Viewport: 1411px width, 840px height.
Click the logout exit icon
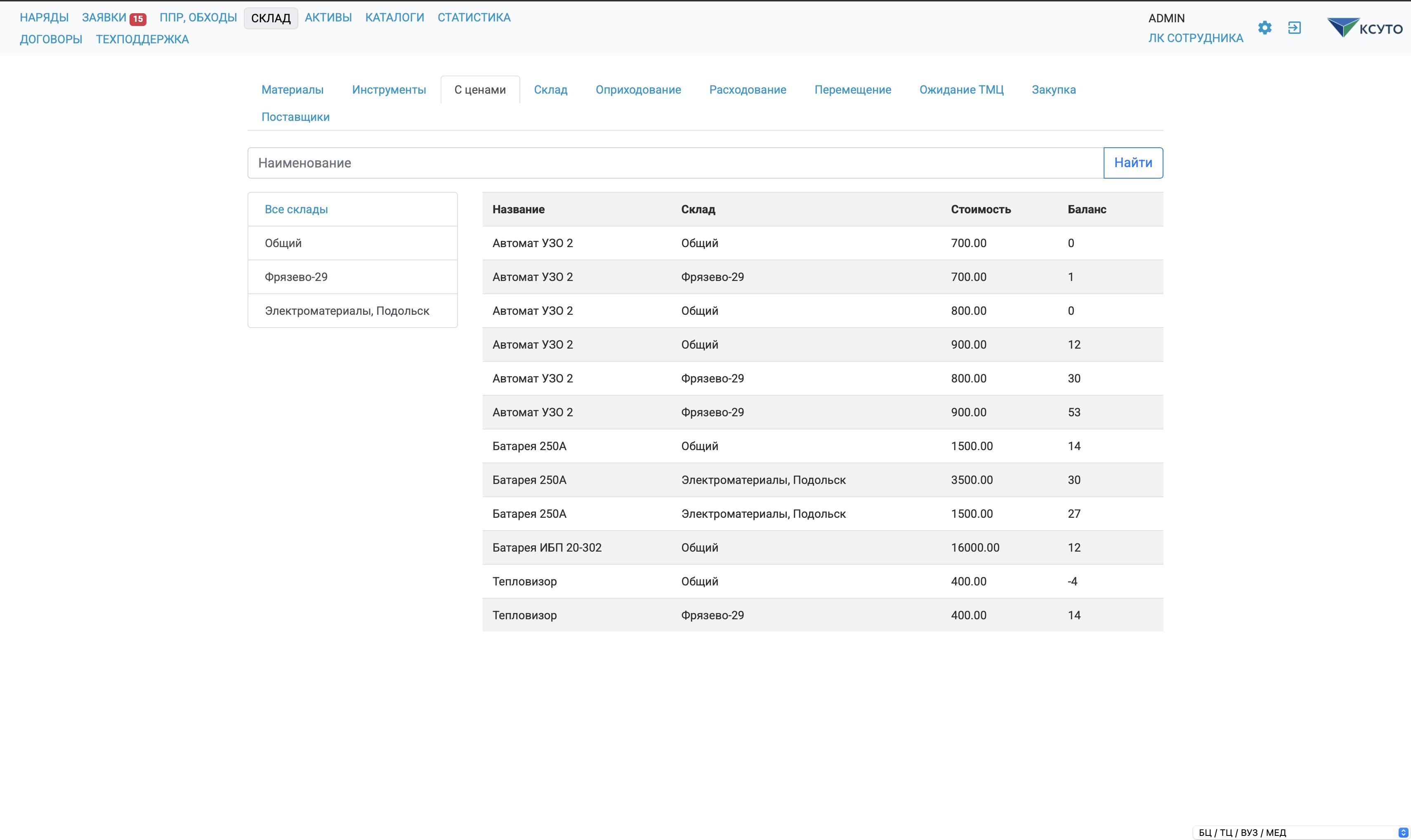(1294, 28)
